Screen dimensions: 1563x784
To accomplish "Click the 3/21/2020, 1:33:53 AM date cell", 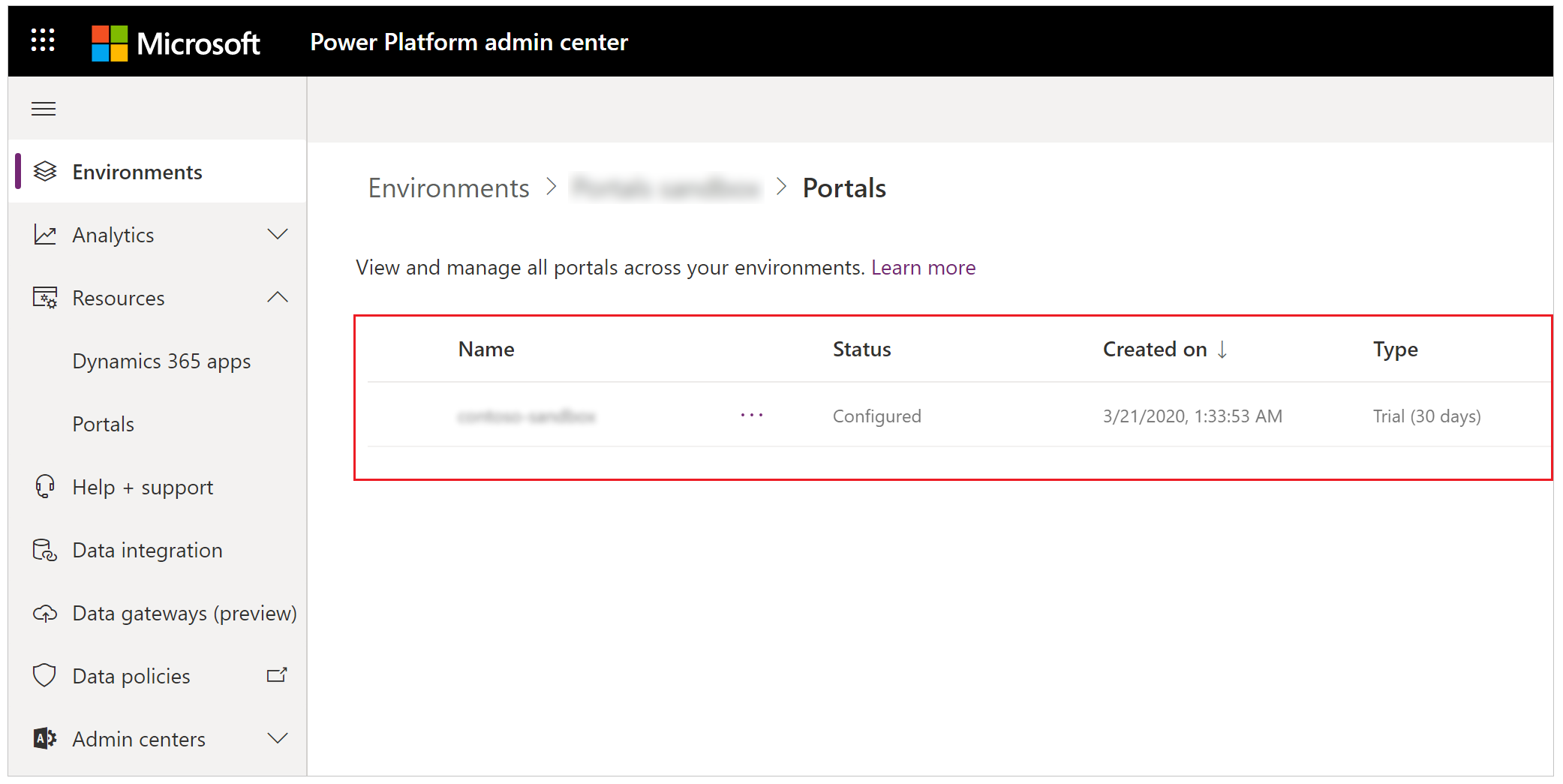I will click(x=1193, y=416).
